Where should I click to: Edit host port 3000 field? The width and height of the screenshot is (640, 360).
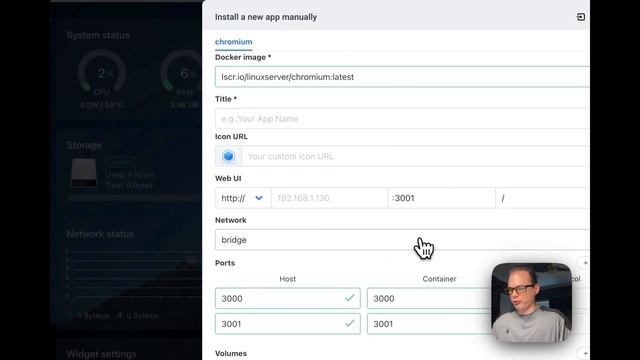click(288, 298)
